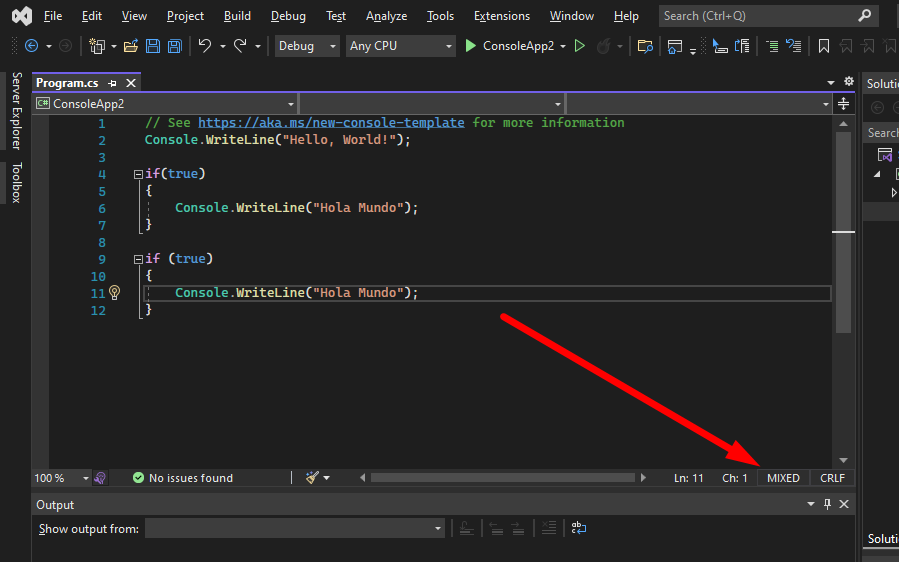
Task: Click the code cleanup broom icon
Action: pyautogui.click(x=312, y=478)
